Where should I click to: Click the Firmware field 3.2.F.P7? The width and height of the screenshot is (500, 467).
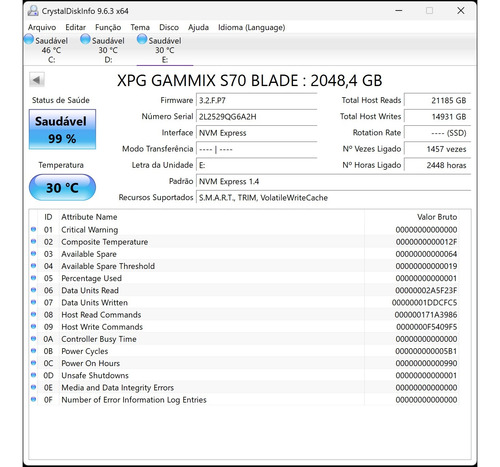tap(256, 100)
